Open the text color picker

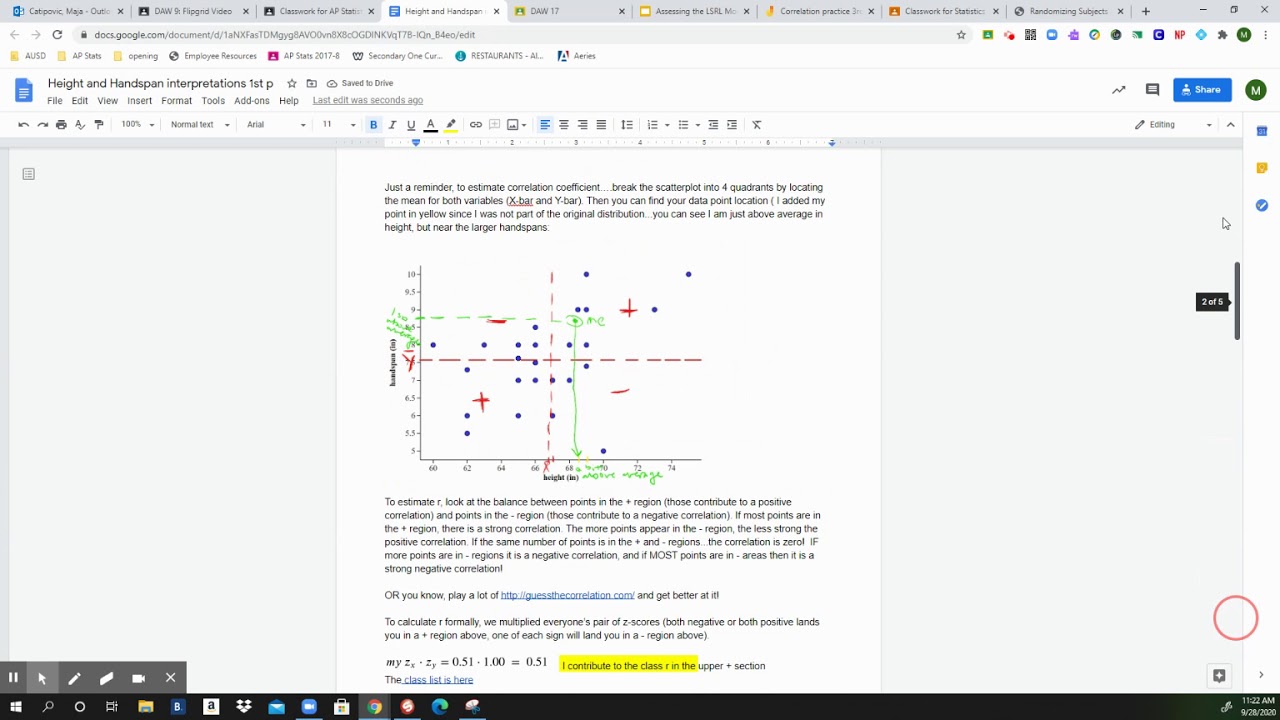(430, 124)
